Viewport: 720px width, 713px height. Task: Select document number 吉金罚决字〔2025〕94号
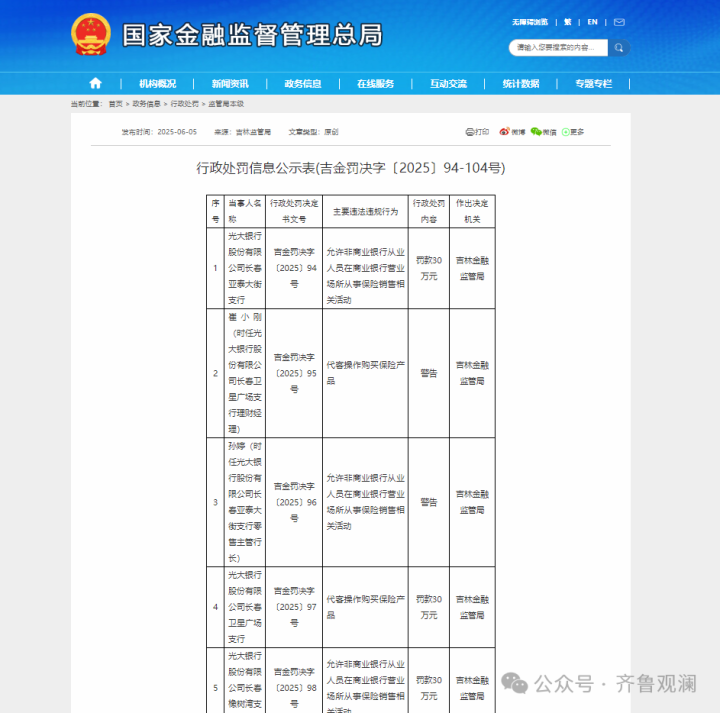click(294, 268)
